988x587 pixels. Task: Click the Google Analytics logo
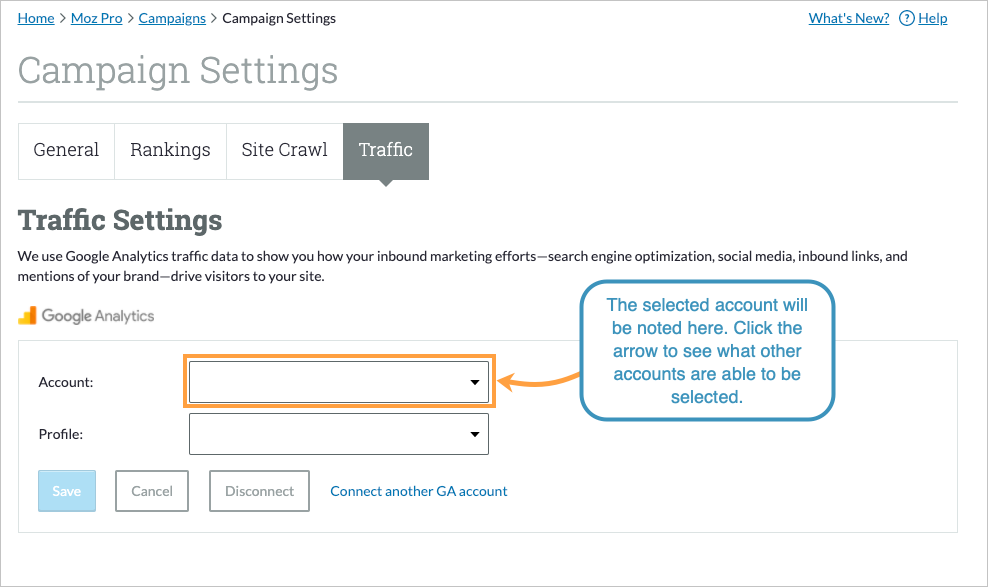point(86,315)
